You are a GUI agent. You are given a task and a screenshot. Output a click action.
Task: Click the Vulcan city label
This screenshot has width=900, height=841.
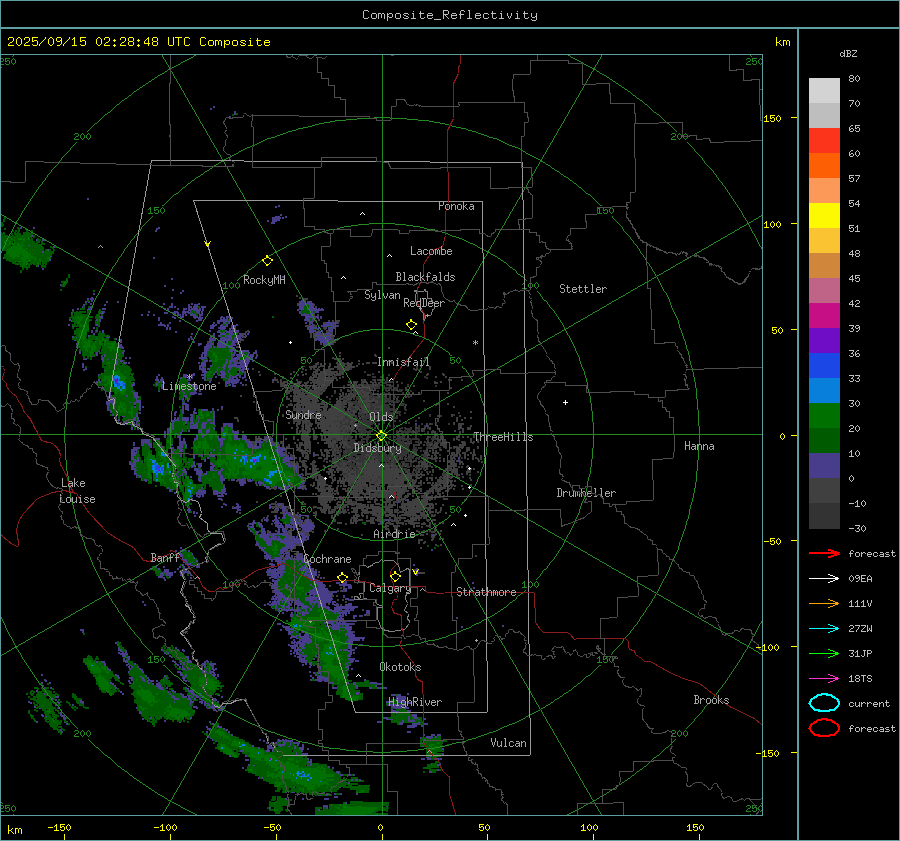pos(508,743)
